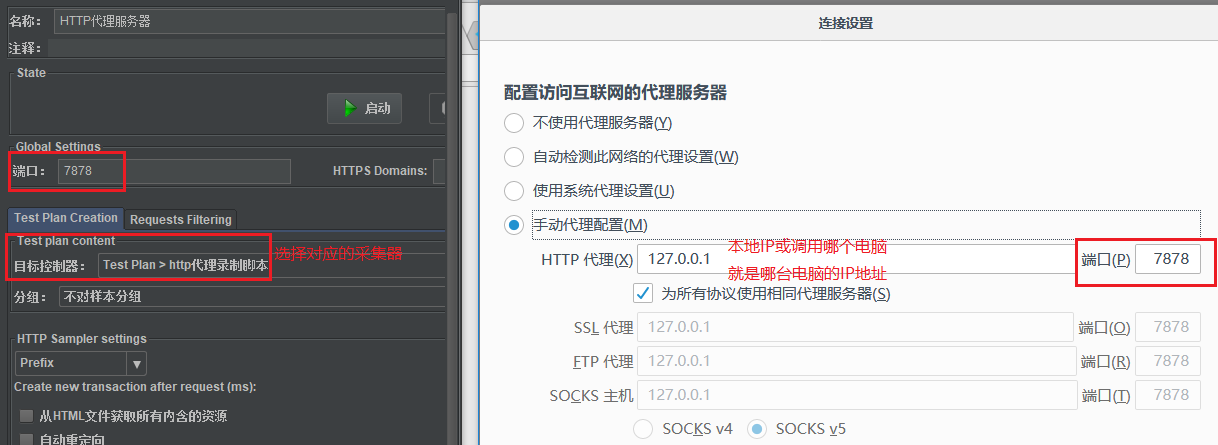Select 手动代理配置 radio option
The width and height of the screenshot is (1218, 445).
click(514, 224)
